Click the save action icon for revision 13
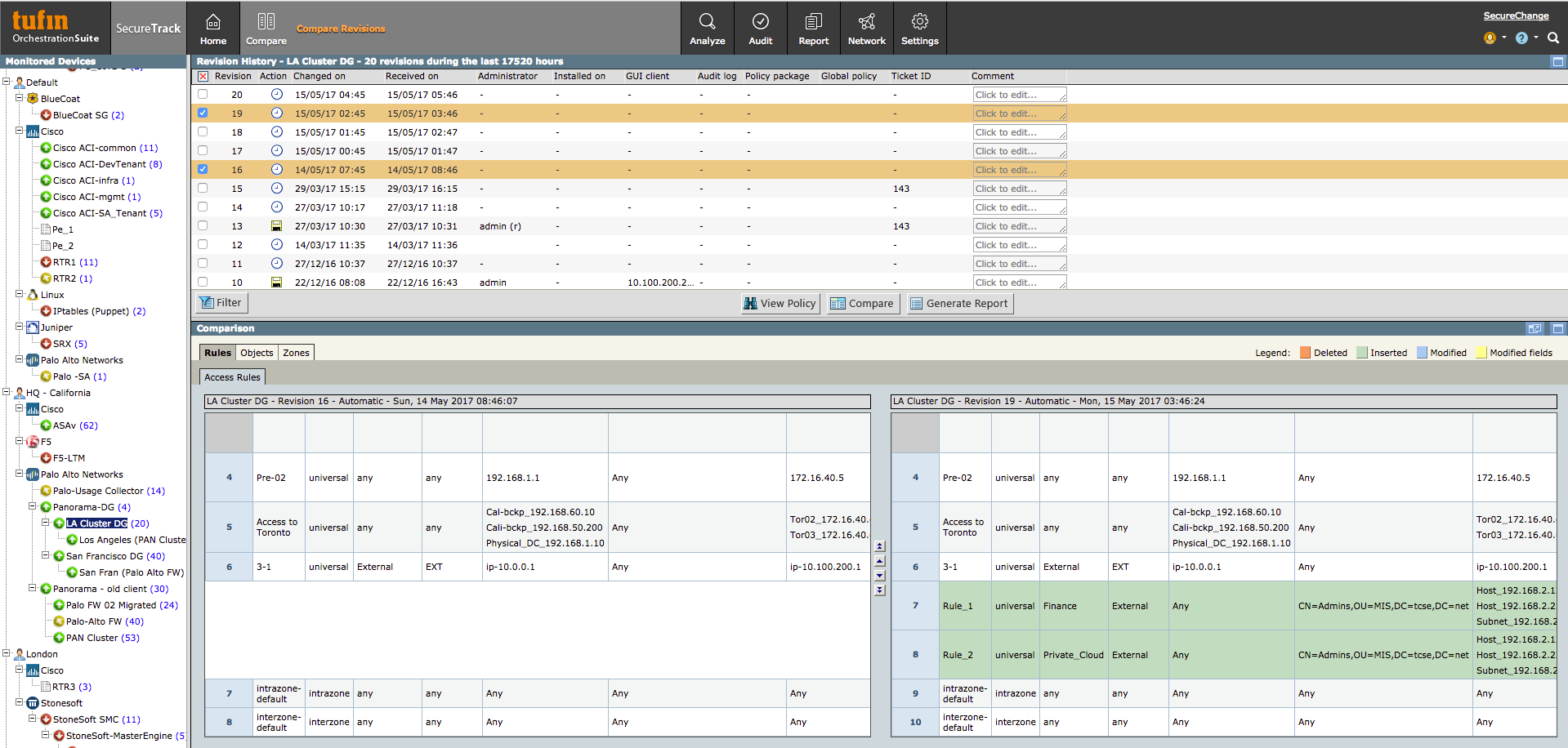This screenshot has height=748, width=1568. (277, 226)
